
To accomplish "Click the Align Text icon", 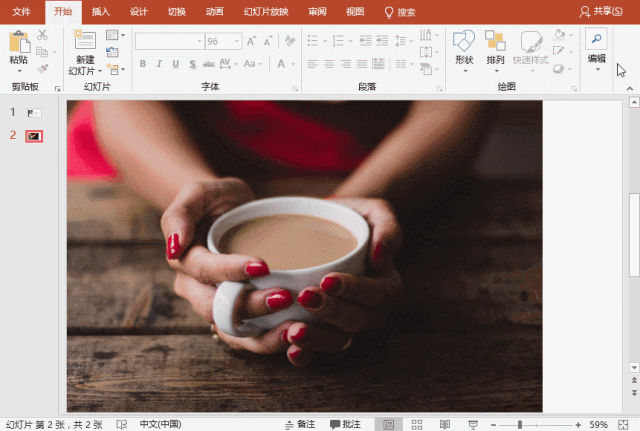I will [x=425, y=52].
